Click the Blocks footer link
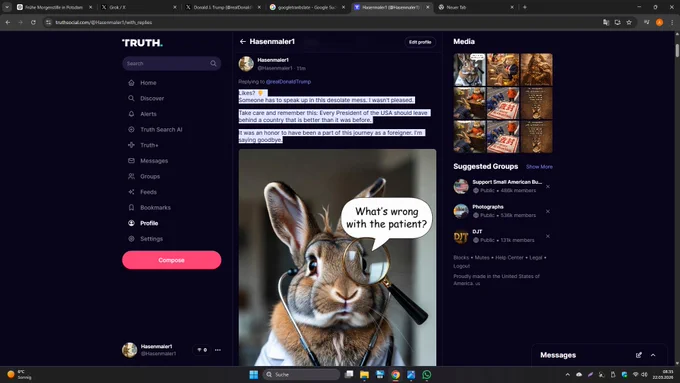Image resolution: width=680 pixels, height=383 pixels. pos(461,258)
